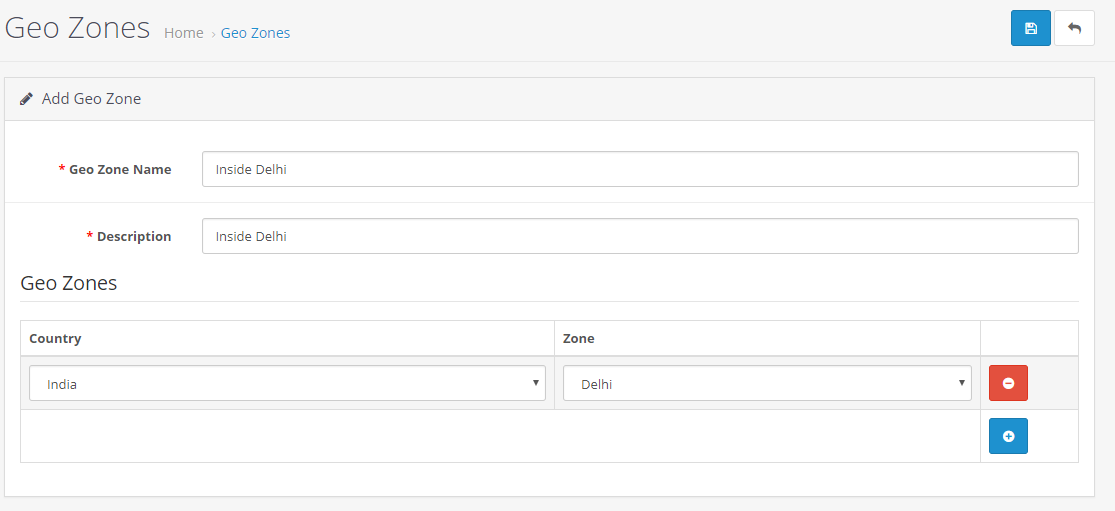The width and height of the screenshot is (1115, 511).
Task: Click the Zone column header
Action: [x=579, y=338]
